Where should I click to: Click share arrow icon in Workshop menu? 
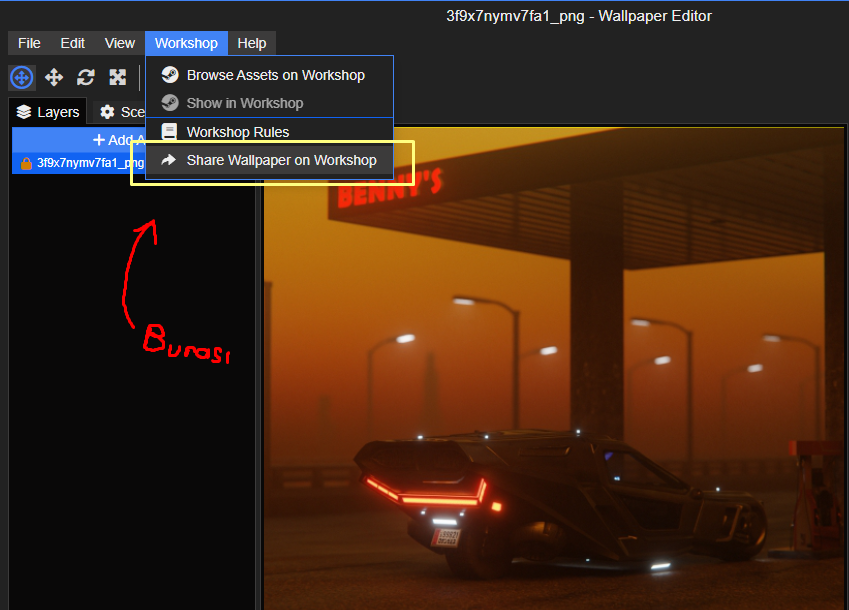click(169, 160)
